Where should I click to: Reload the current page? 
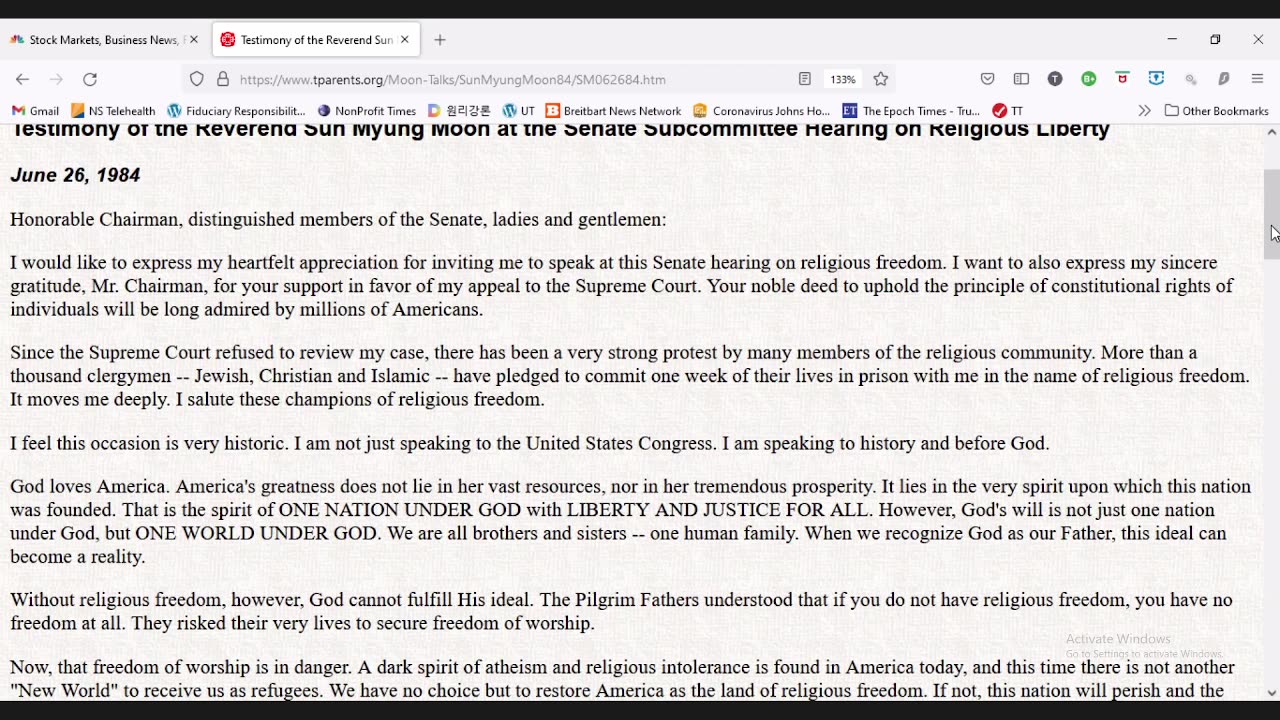pos(90,79)
